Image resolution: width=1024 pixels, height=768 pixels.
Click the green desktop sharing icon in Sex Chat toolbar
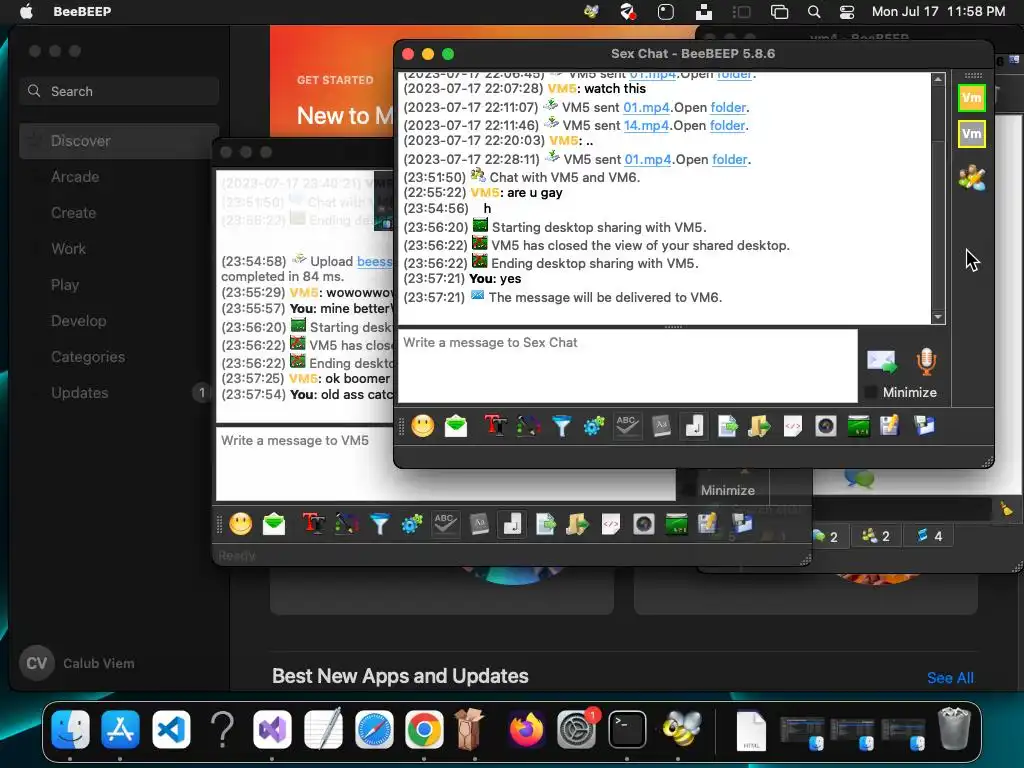tap(858, 426)
